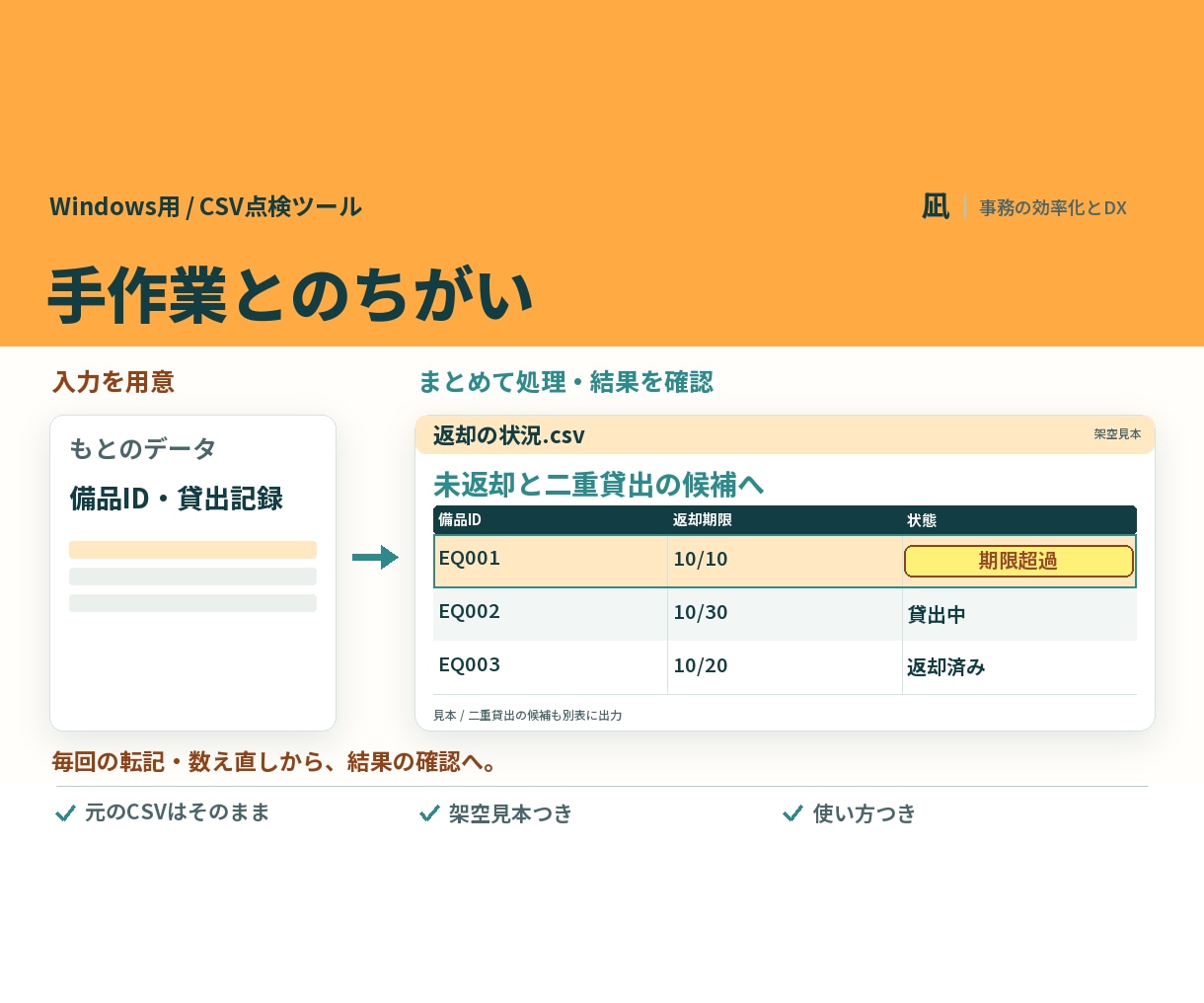Click the 状態 column header

click(922, 519)
